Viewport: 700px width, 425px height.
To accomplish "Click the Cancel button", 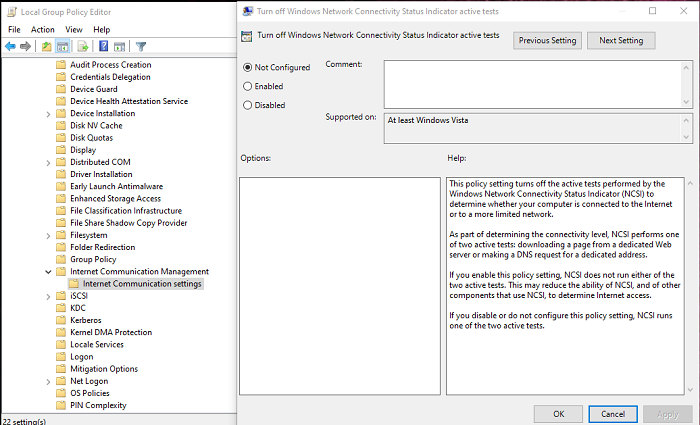I will (613, 413).
